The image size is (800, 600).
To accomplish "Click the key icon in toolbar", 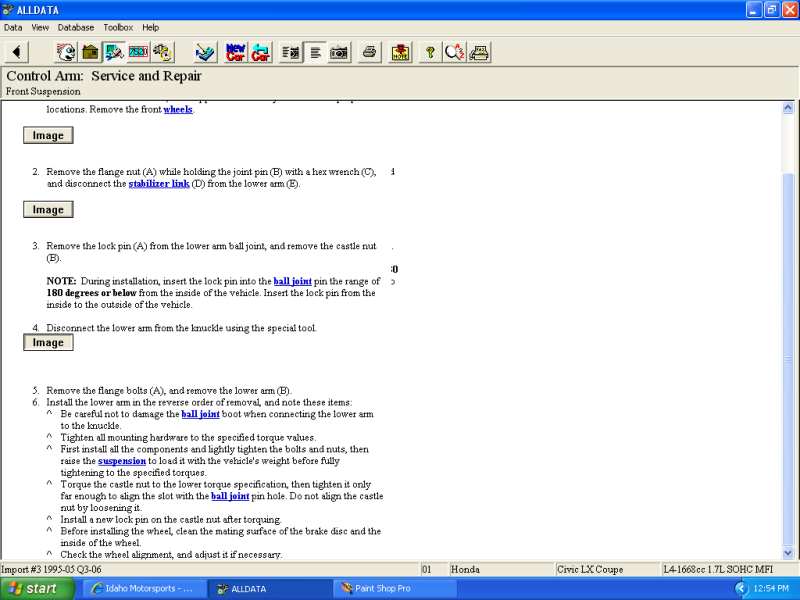I will click(430, 52).
